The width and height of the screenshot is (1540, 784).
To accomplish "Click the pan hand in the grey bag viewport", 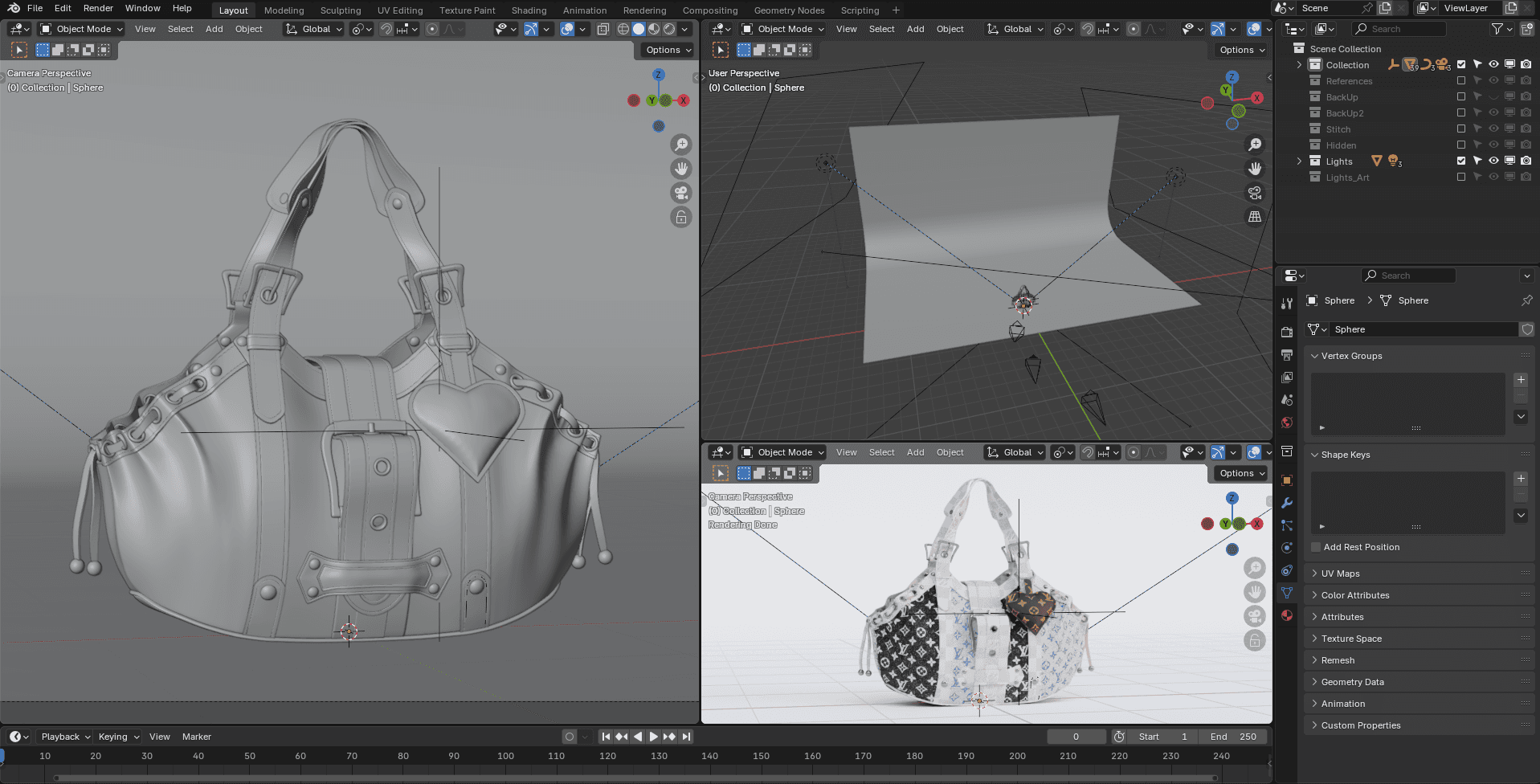I will coord(681,169).
